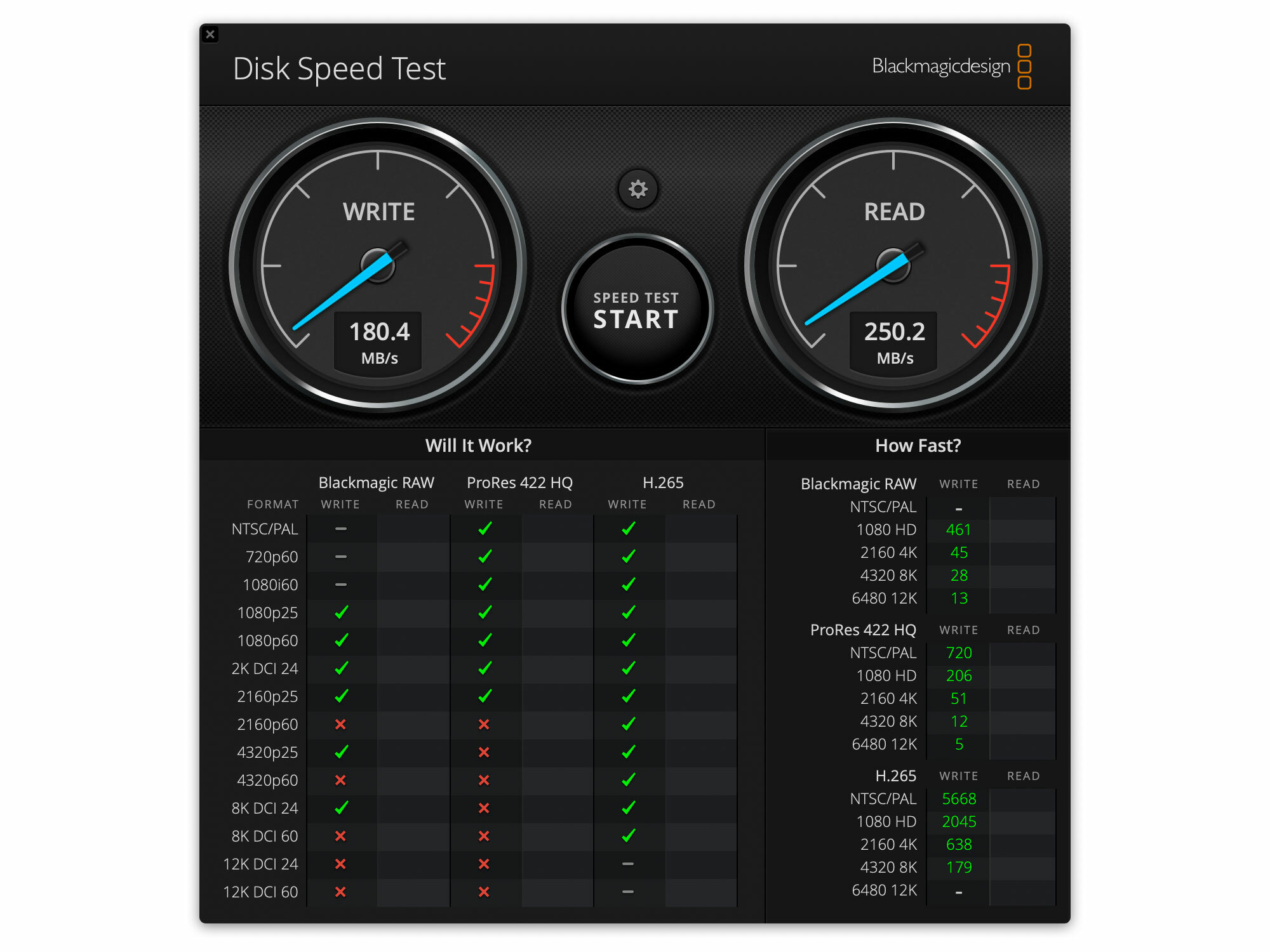Click the Blackmagicdesign logo

coord(951,67)
